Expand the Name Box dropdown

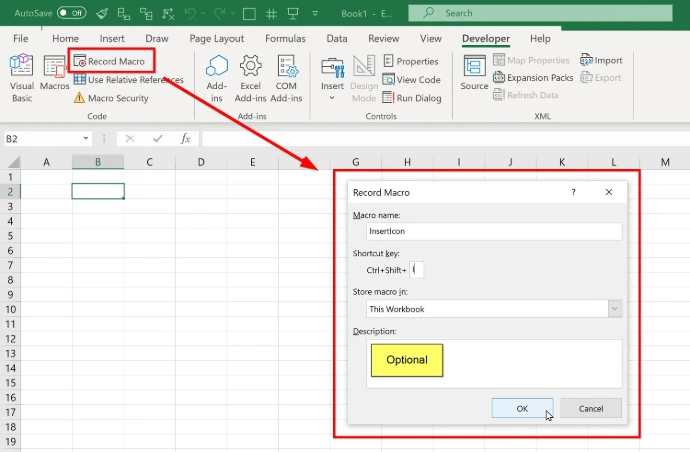(85, 139)
